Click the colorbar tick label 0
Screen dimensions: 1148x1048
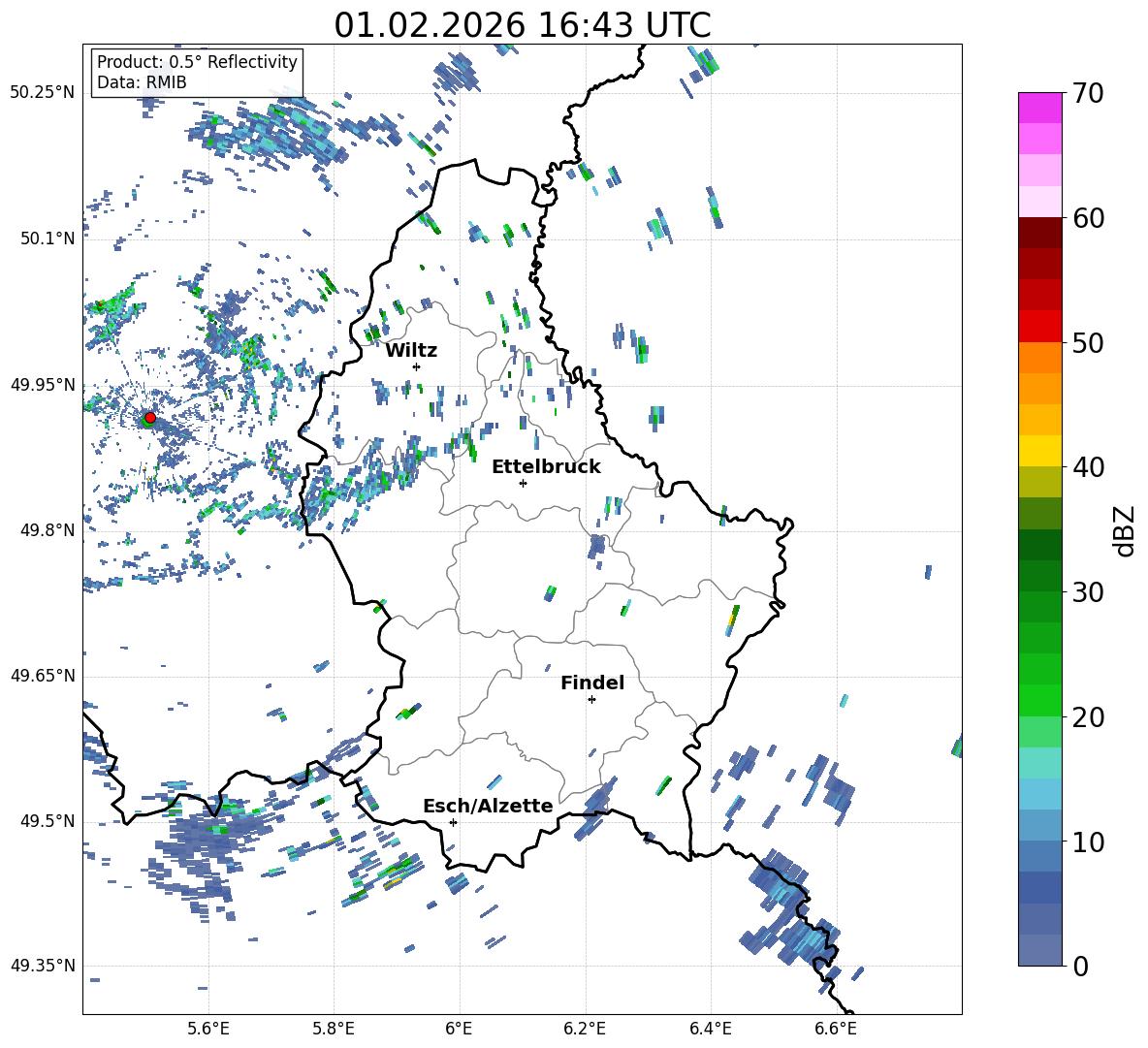1081,966
